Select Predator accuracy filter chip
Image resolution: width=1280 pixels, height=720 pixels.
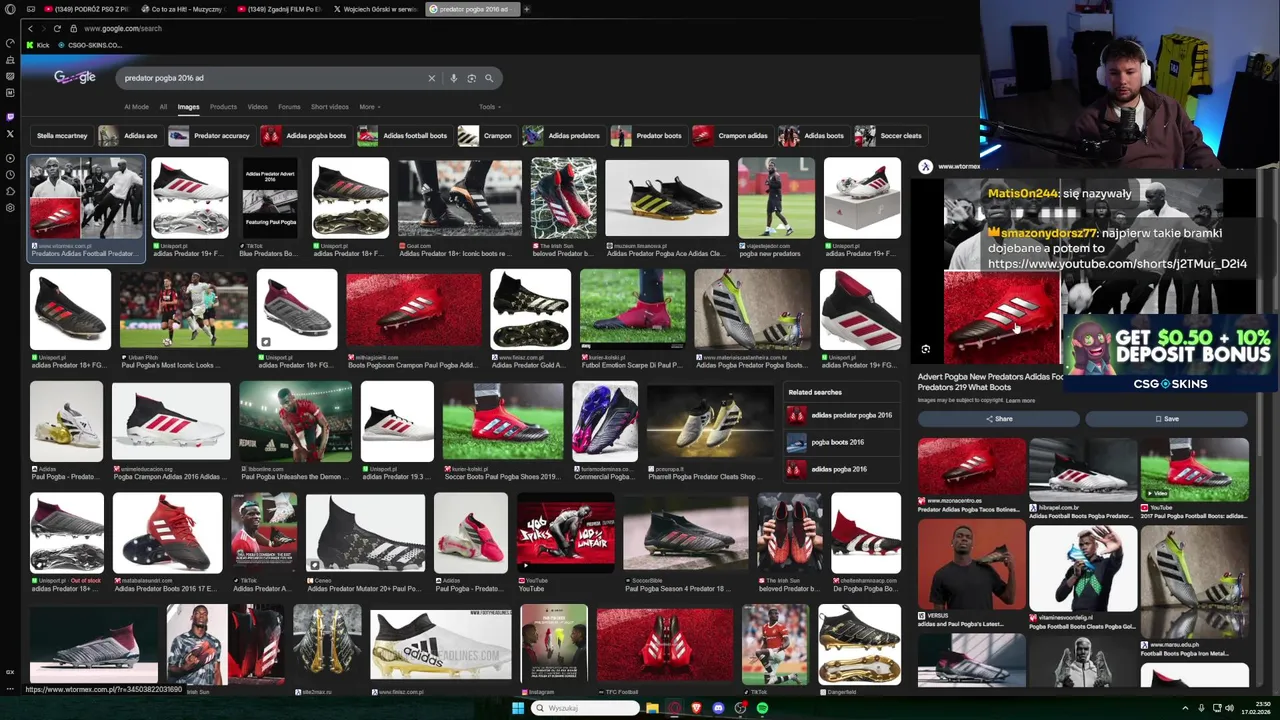(211, 136)
